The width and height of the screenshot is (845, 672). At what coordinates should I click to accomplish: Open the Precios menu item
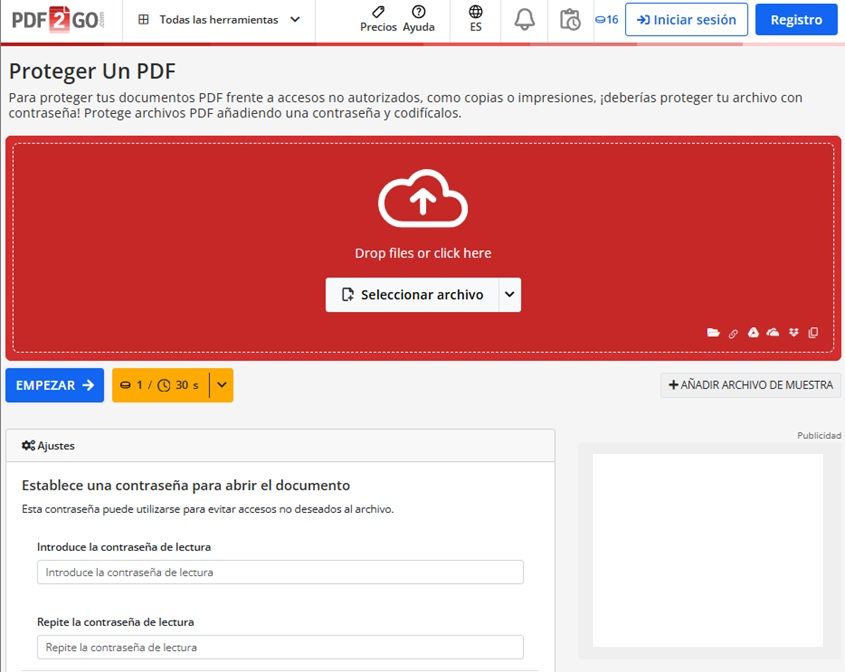point(378,19)
